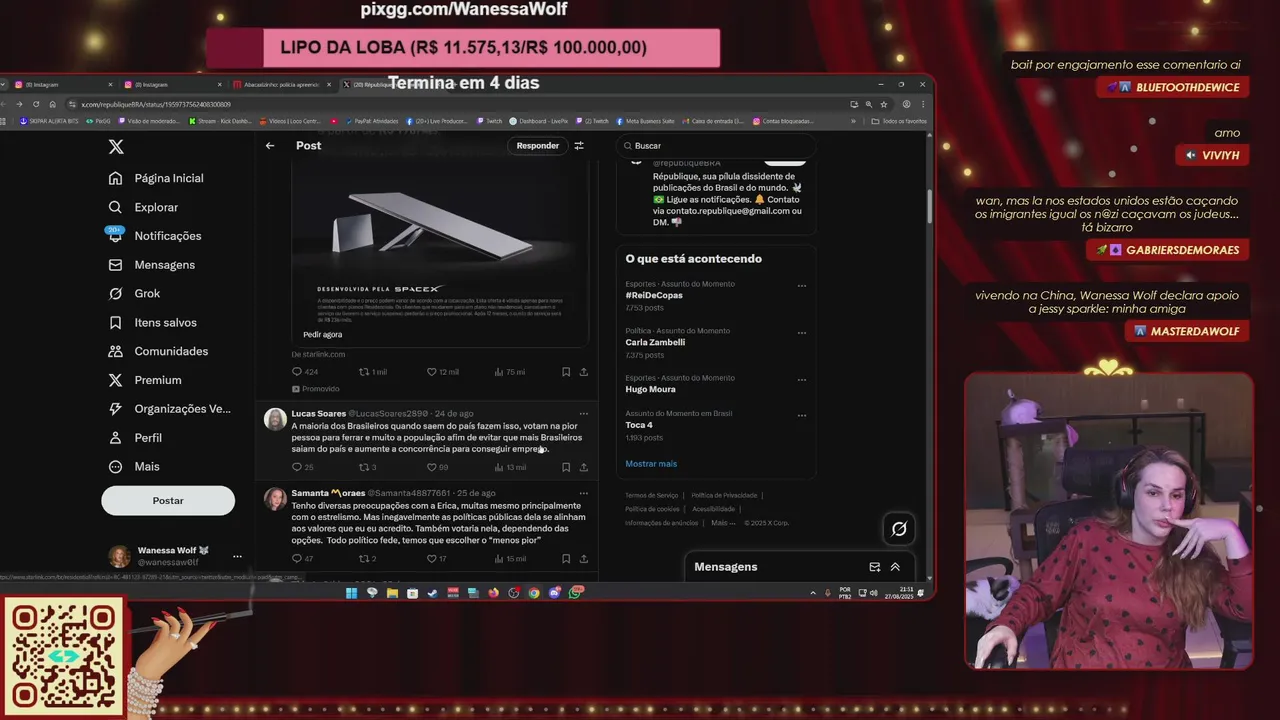Share Samanta Moraes's comment
The height and width of the screenshot is (720, 1280).
(x=584, y=559)
